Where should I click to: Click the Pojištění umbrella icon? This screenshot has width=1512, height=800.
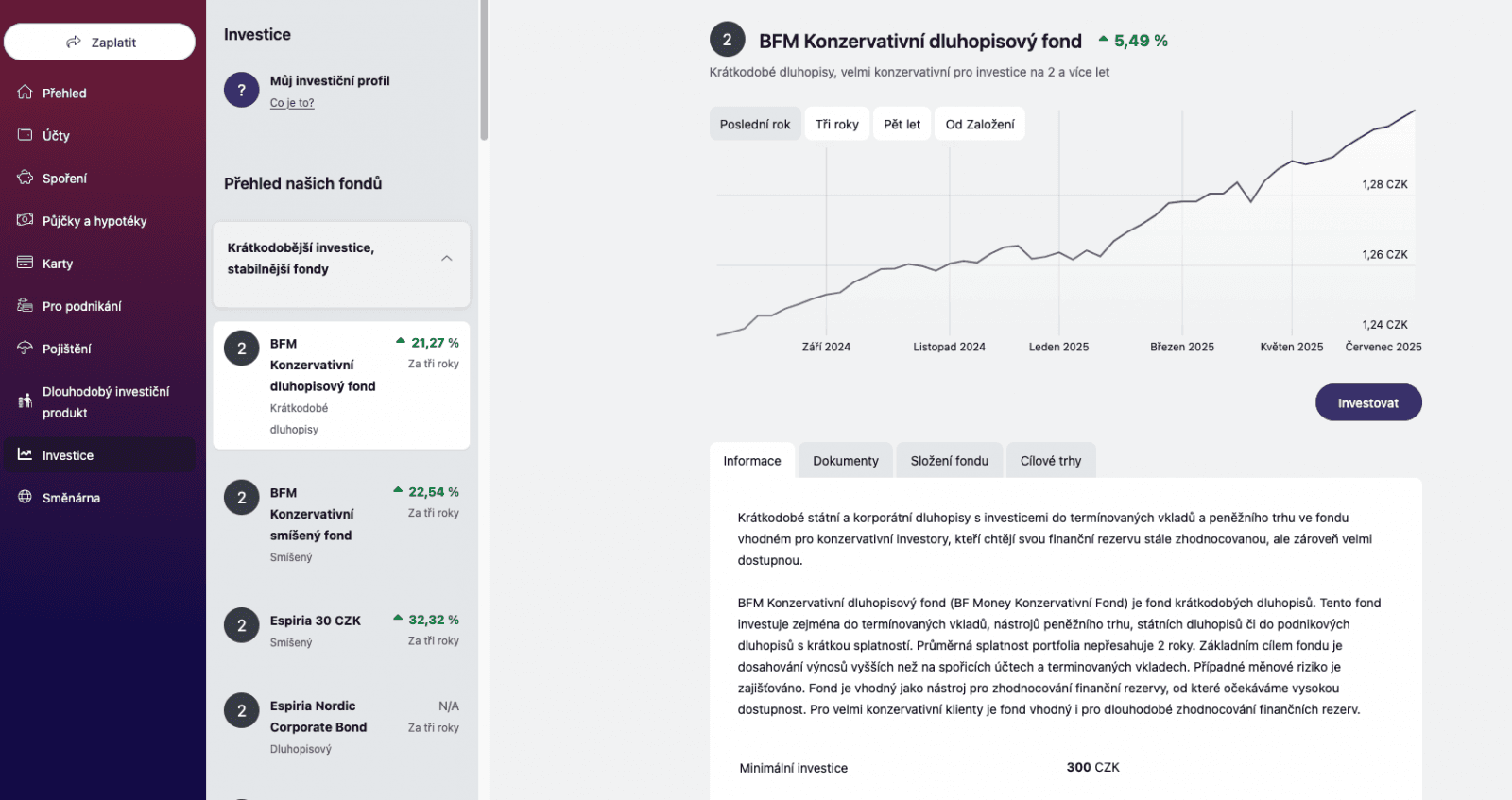click(x=25, y=347)
